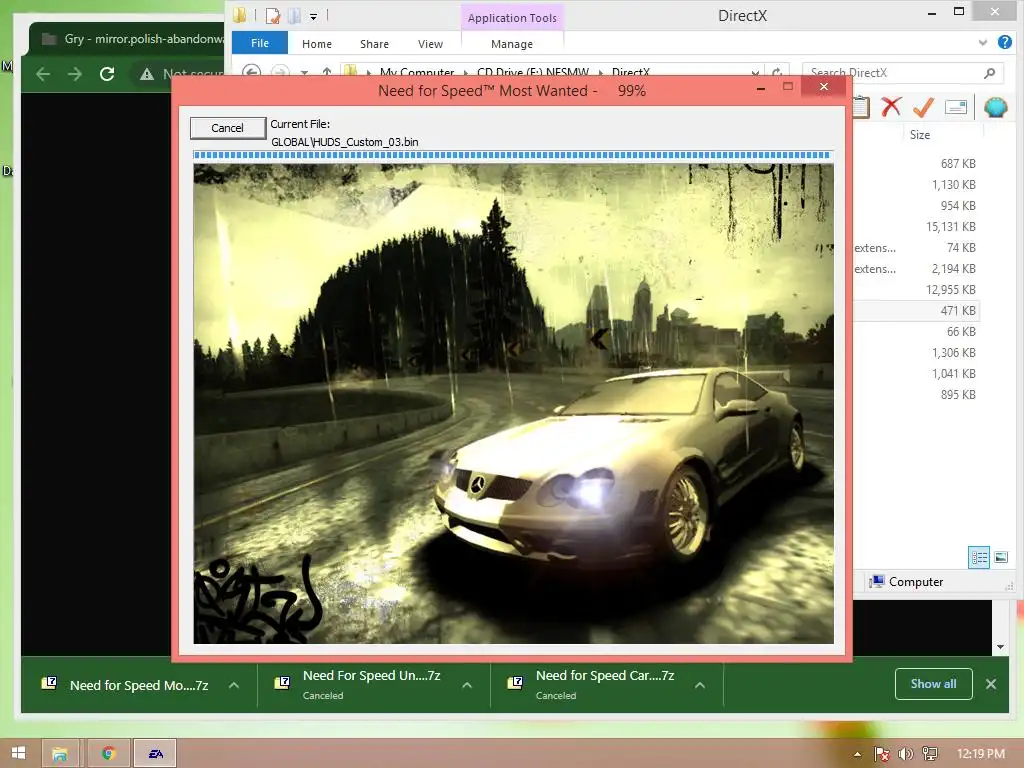
Task: Click the volume speaker tray icon
Action: pos(905,754)
